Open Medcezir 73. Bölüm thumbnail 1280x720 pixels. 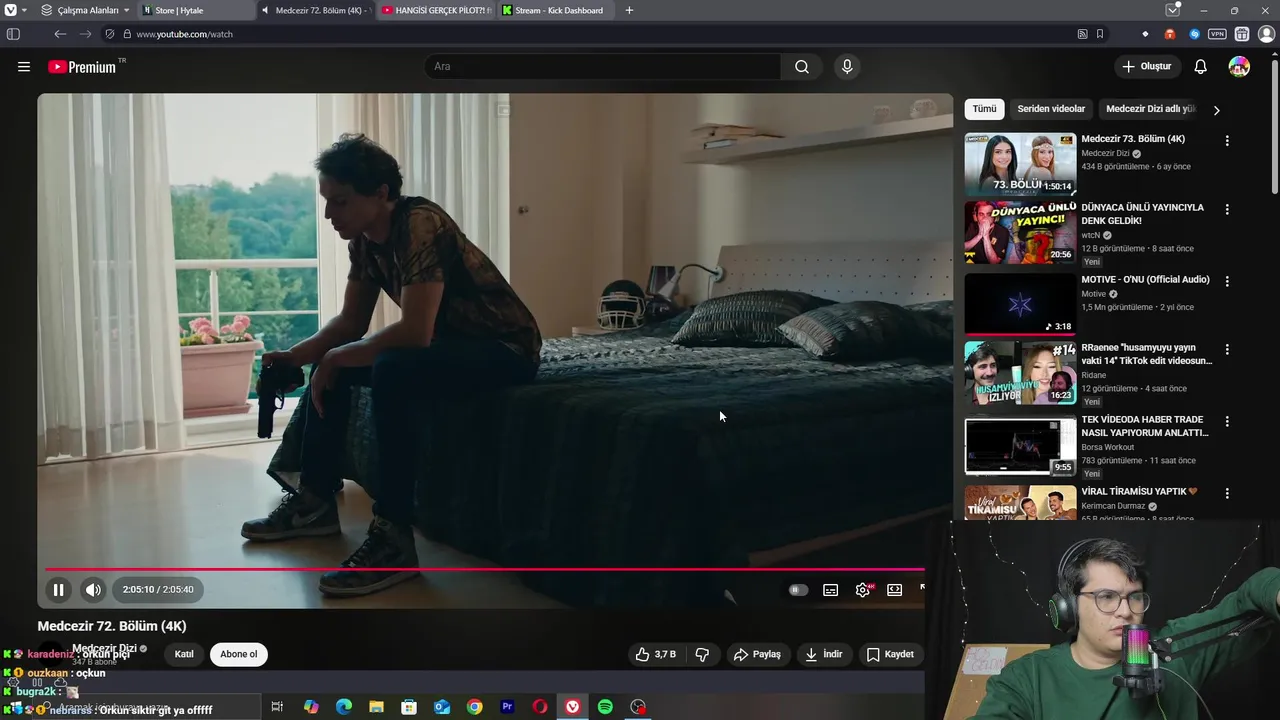pyautogui.click(x=1020, y=164)
